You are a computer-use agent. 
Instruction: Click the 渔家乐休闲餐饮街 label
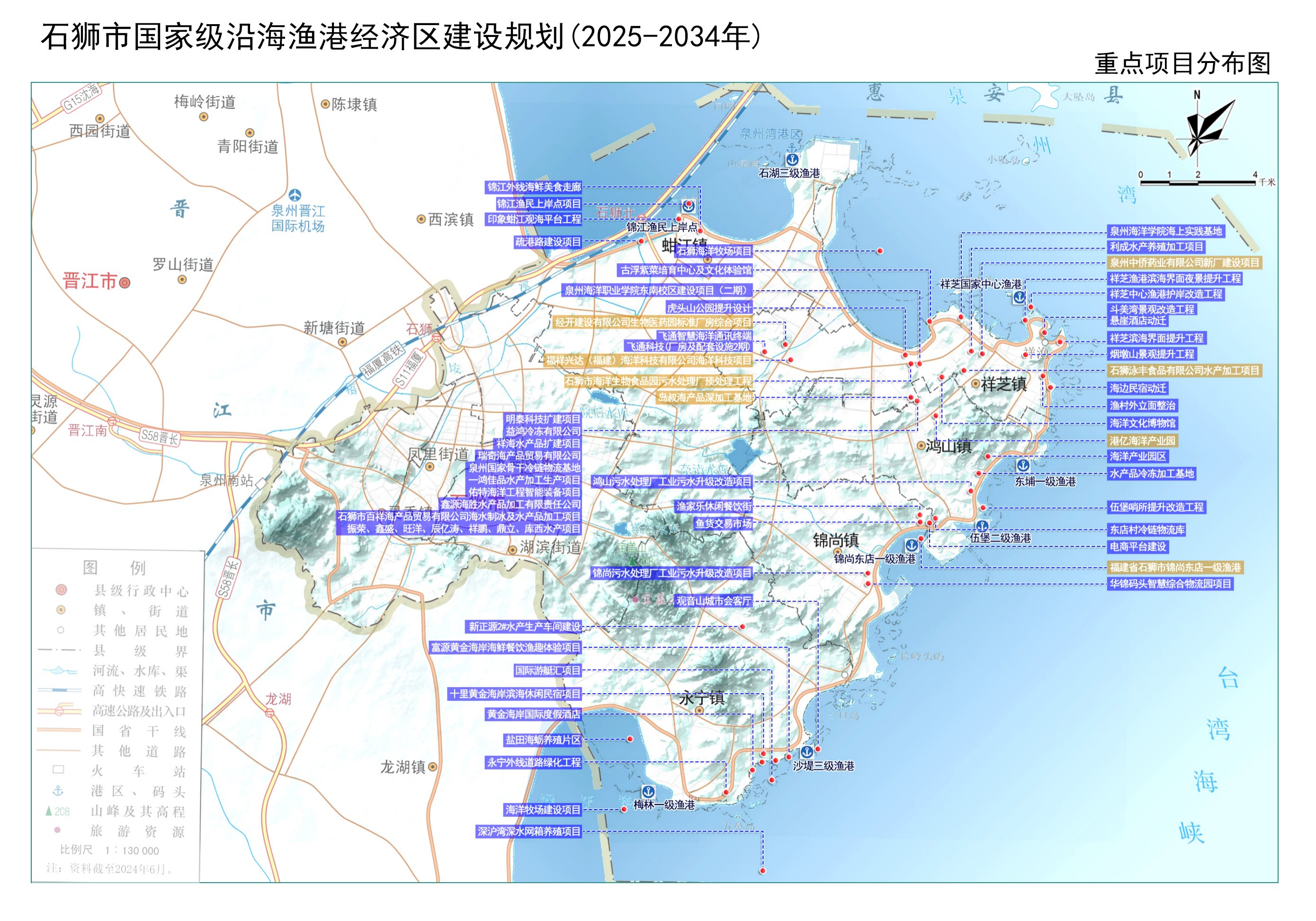click(714, 506)
